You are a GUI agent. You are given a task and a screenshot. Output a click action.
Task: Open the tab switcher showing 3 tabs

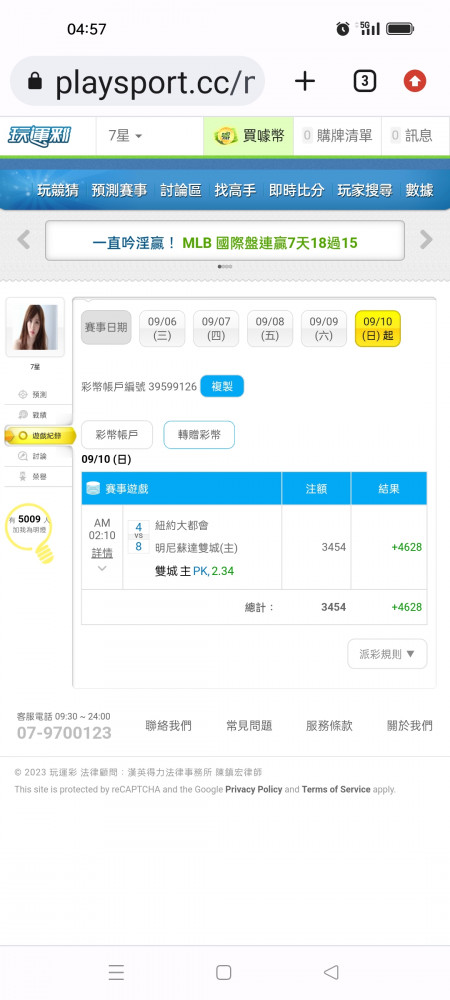pos(364,81)
